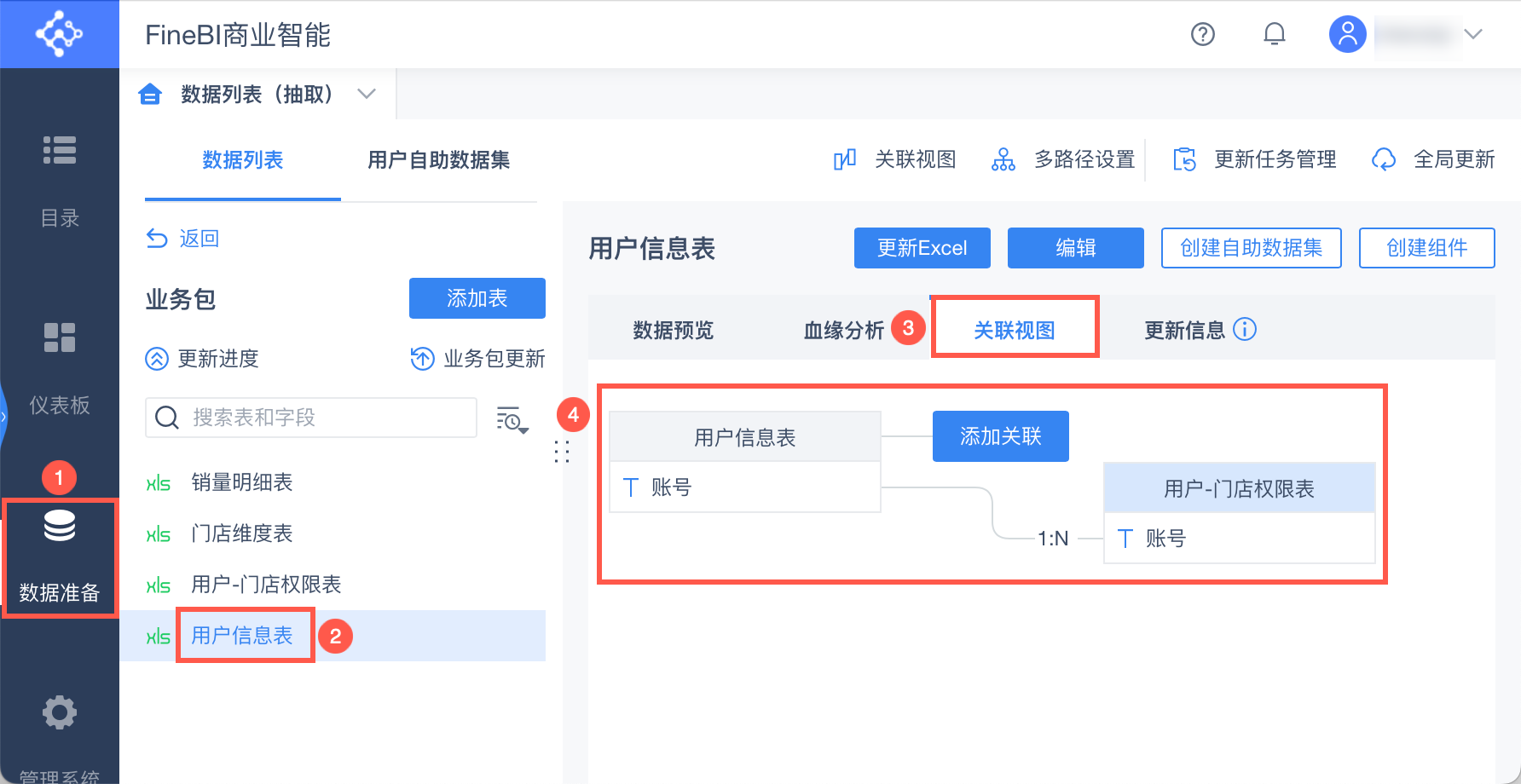Switch to 用户自助数据集 tab
Viewport: 1521px width, 784px height.
tap(438, 160)
